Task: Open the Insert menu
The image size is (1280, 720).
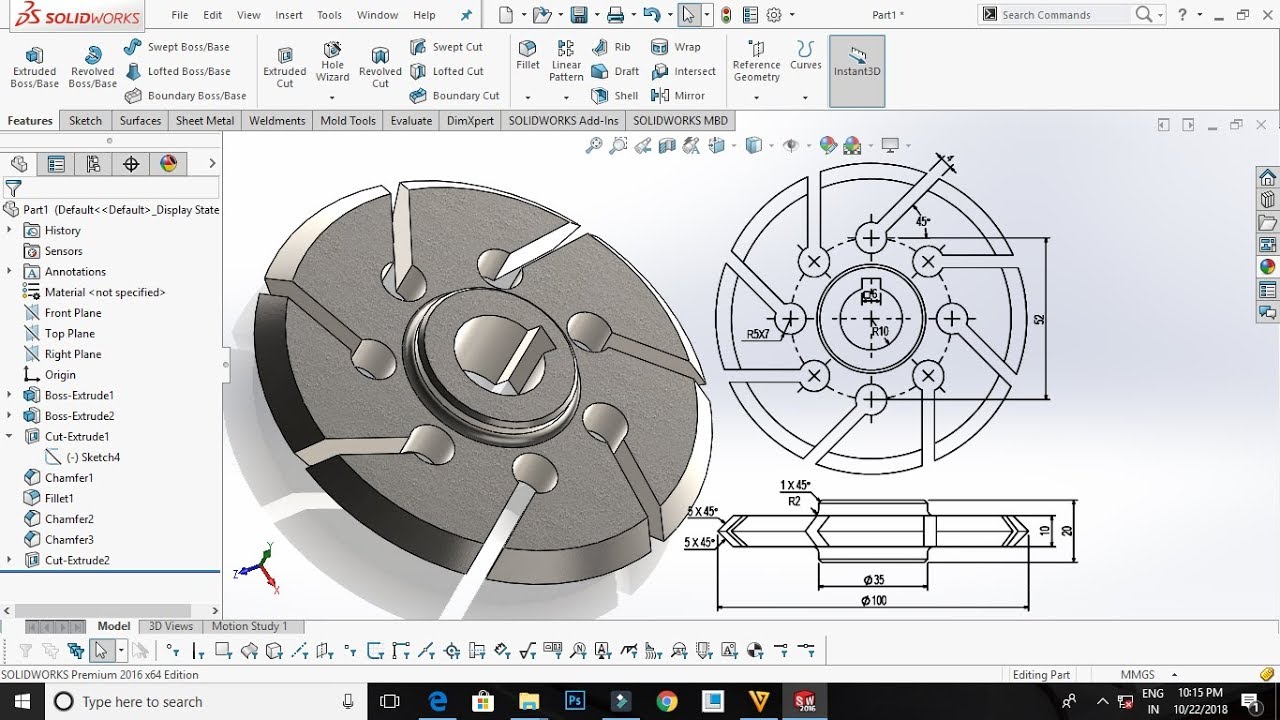Action: click(289, 15)
